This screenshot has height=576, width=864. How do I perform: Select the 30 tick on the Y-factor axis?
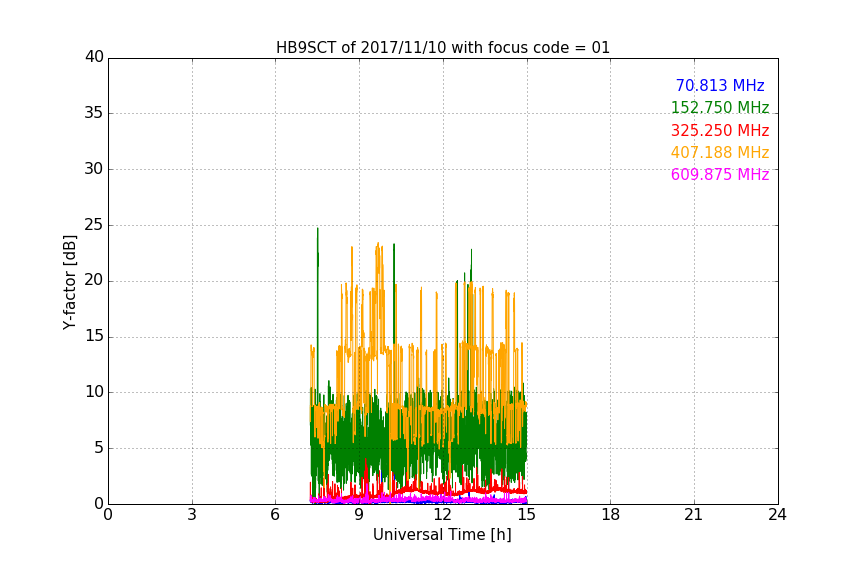click(94, 169)
